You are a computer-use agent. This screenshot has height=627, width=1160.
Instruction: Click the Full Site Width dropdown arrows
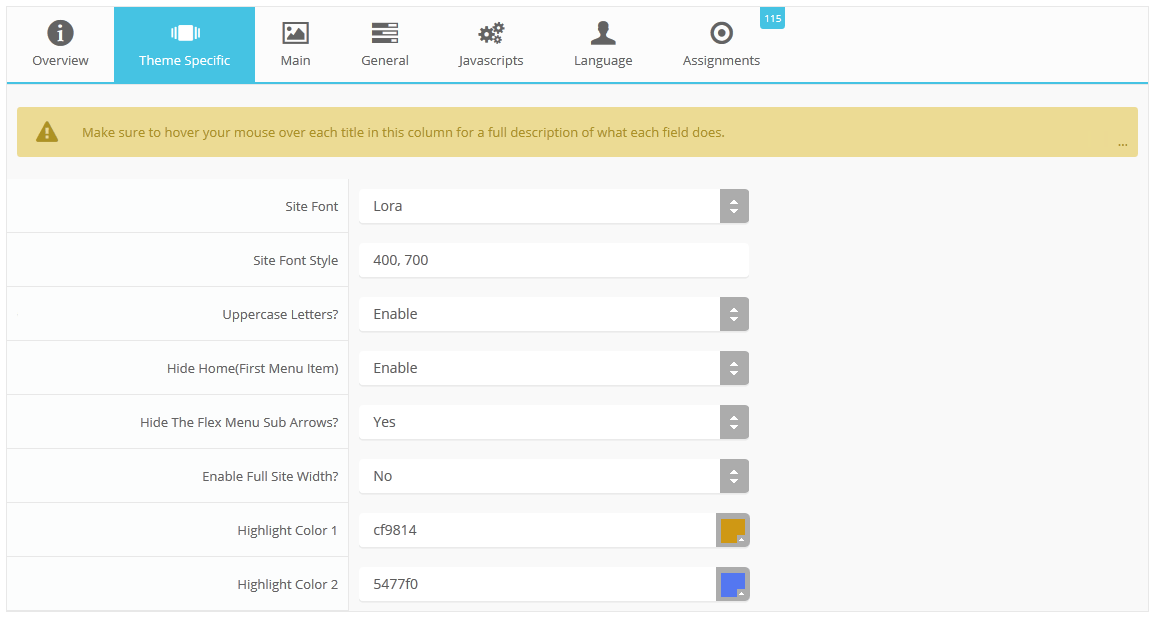coord(734,476)
